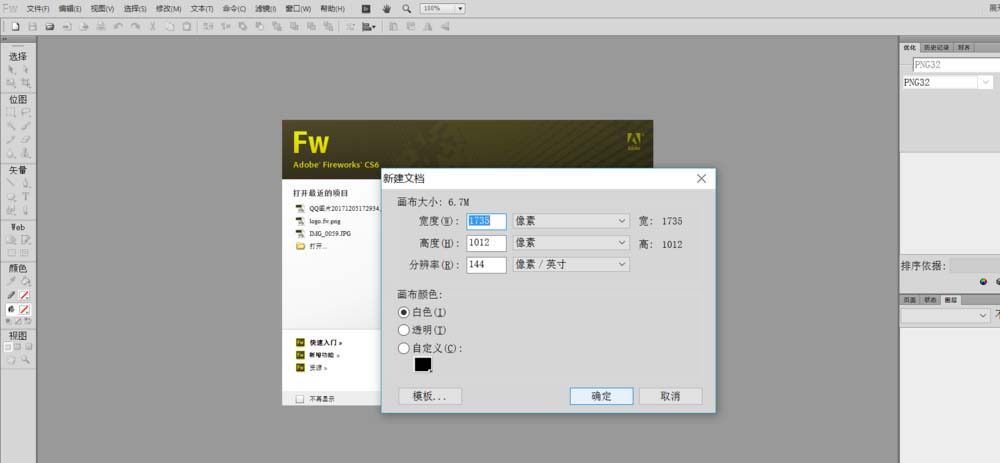The height and width of the screenshot is (463, 1000).
Task: Click the fill color paint bucket icon
Action: (11, 310)
